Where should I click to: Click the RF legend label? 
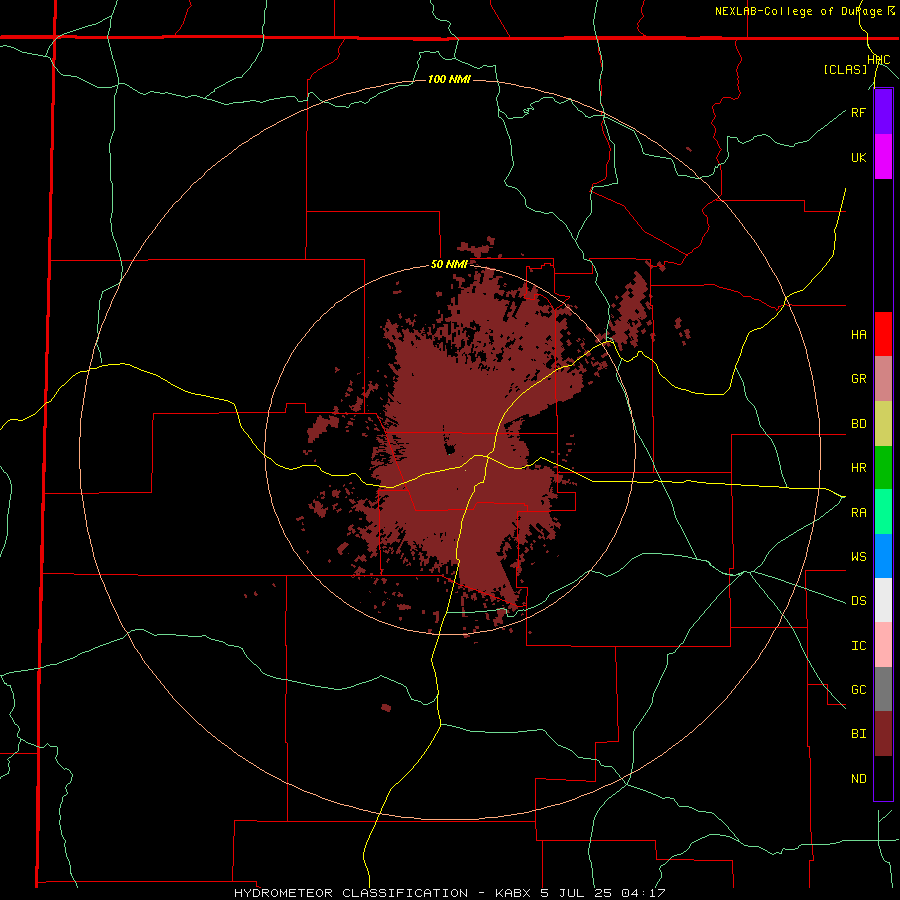tap(858, 112)
